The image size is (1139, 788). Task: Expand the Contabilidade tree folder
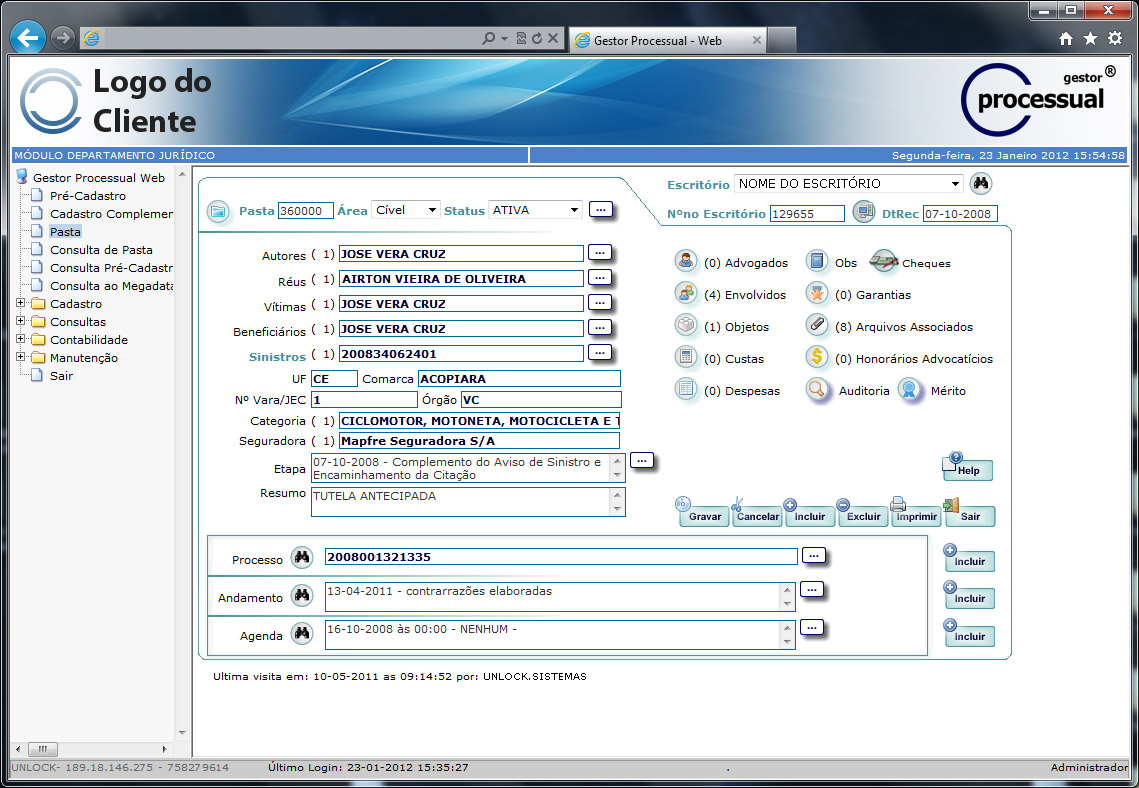21,340
